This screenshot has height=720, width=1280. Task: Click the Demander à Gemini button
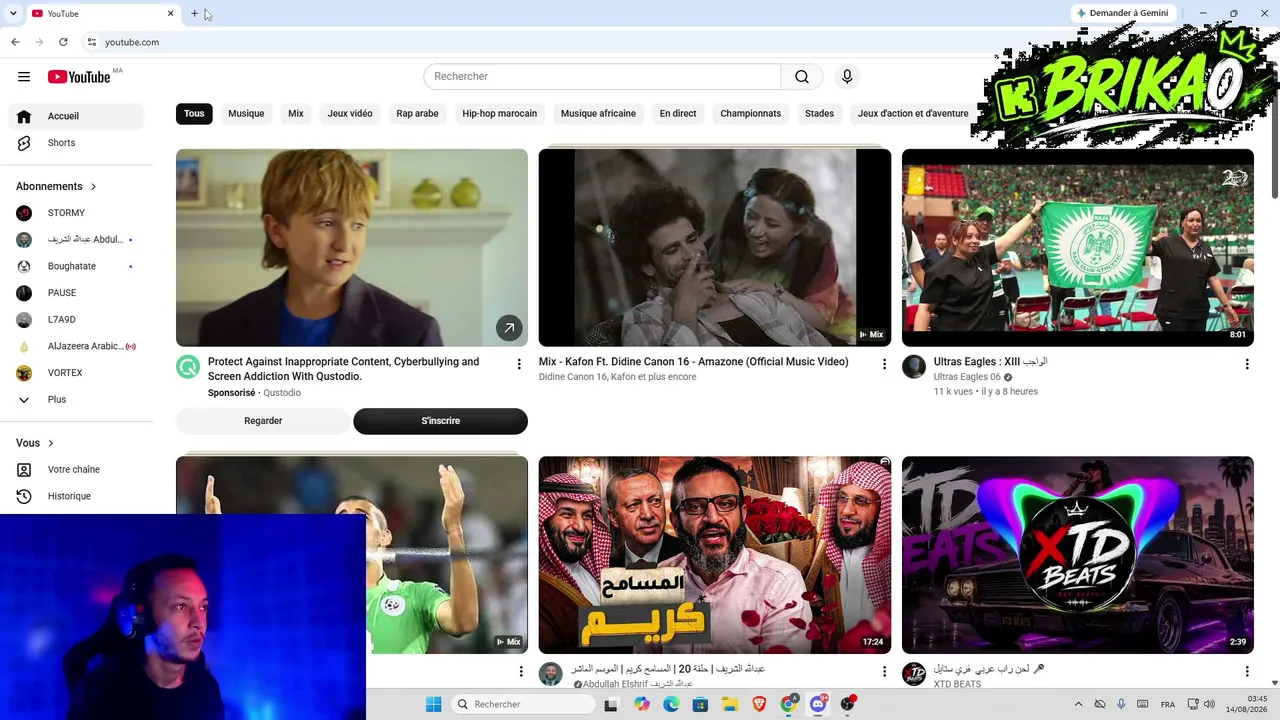[1122, 13]
